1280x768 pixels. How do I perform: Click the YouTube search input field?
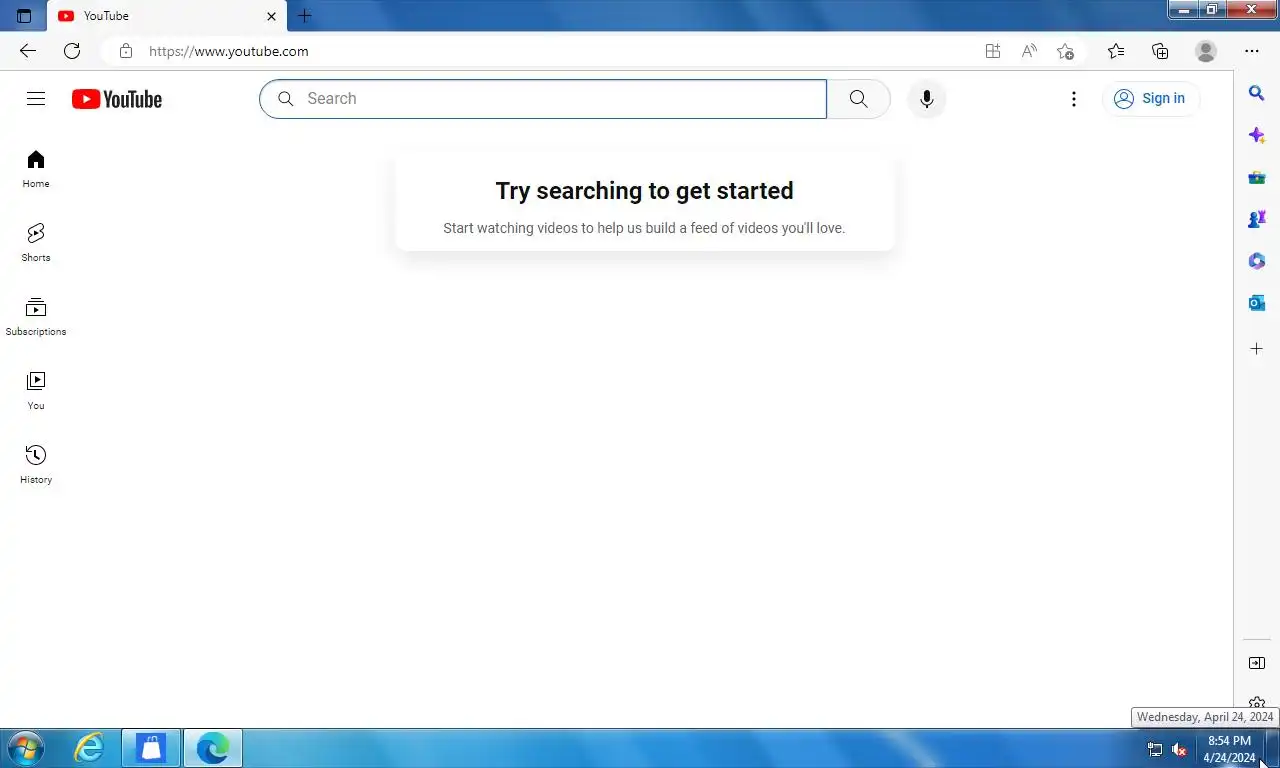click(x=543, y=99)
